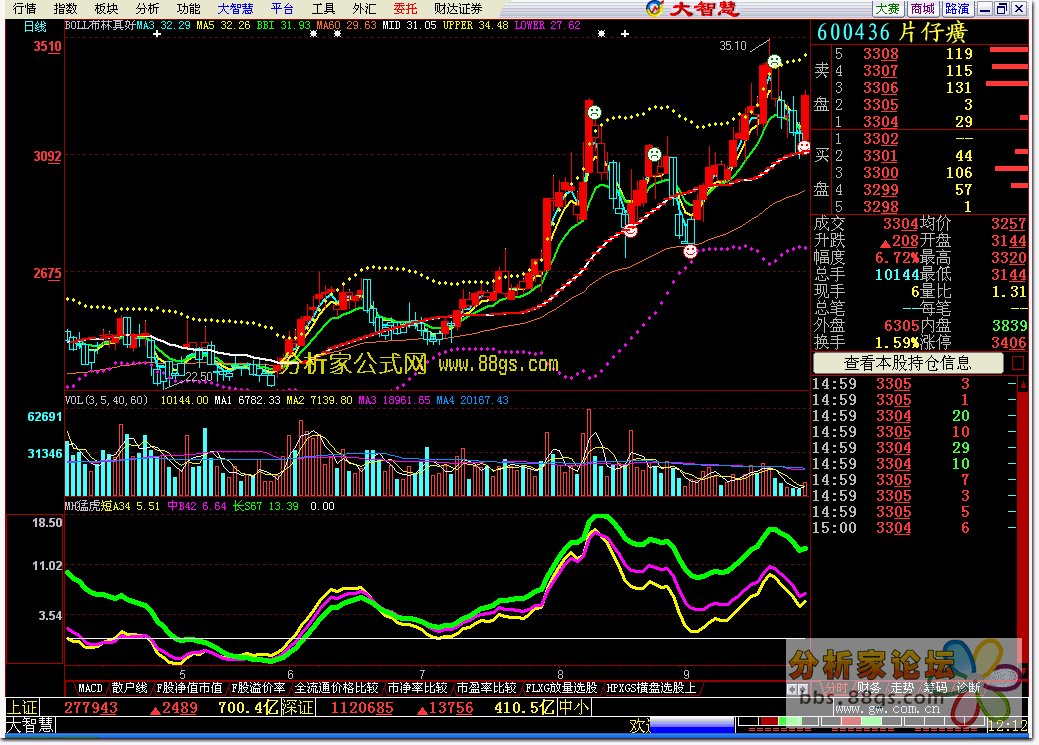The width and height of the screenshot is (1039, 745).
Task: Select the 财务 tab at the bottom right
Action: click(869, 688)
